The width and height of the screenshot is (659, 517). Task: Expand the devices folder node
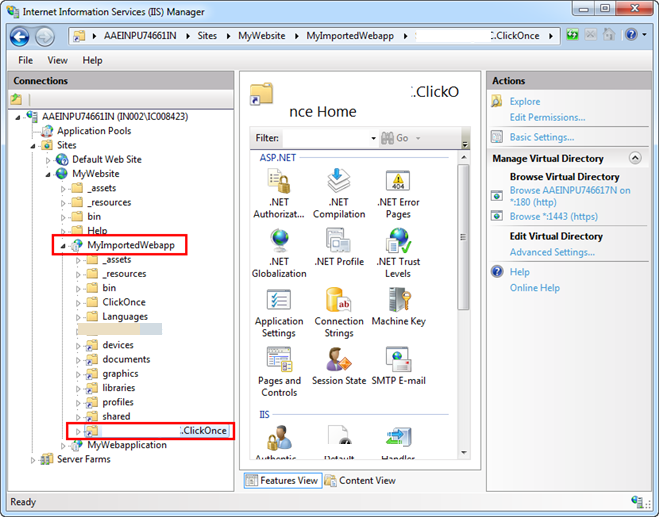click(x=79, y=346)
